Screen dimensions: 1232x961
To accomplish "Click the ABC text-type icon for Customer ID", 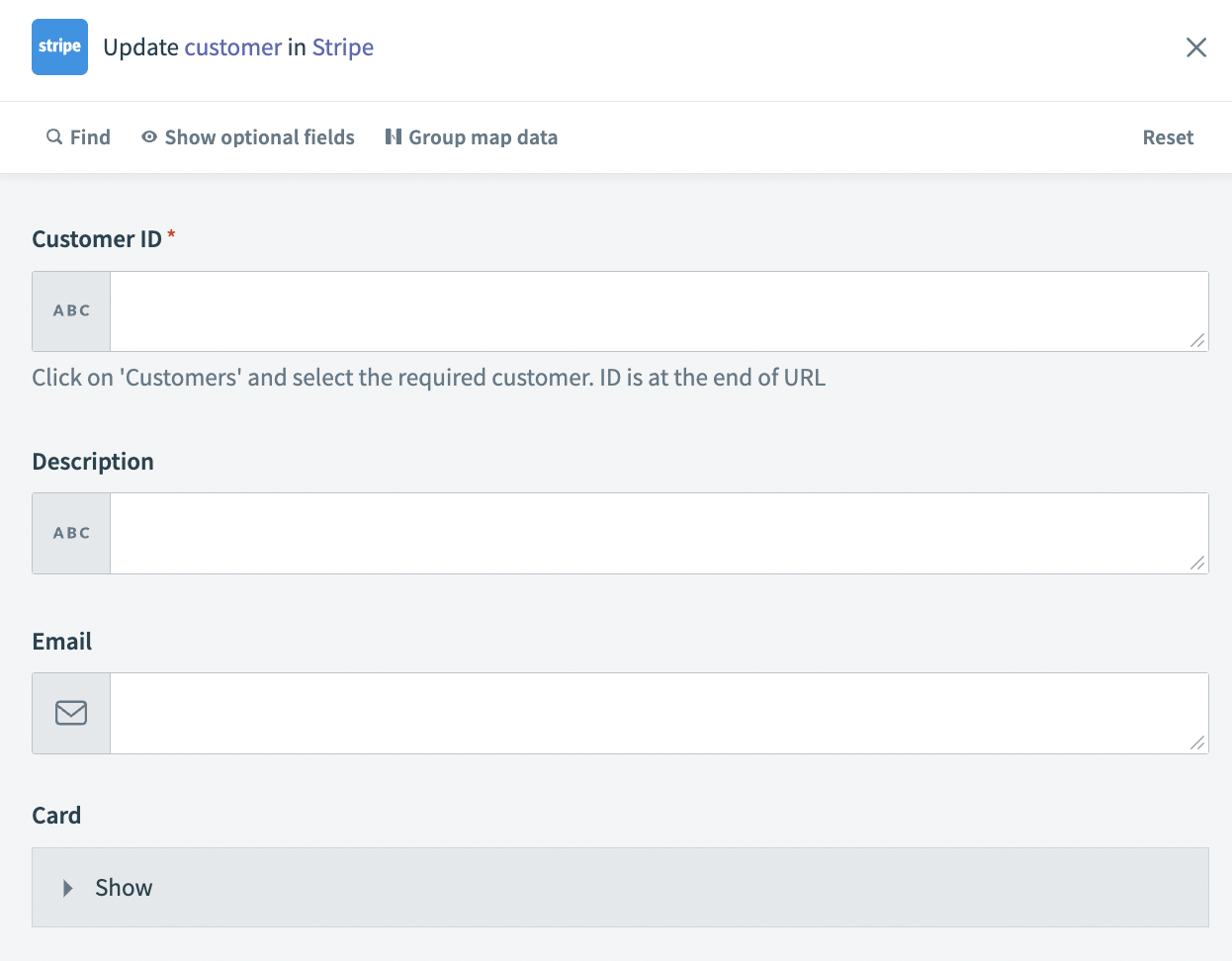I will tap(70, 309).
